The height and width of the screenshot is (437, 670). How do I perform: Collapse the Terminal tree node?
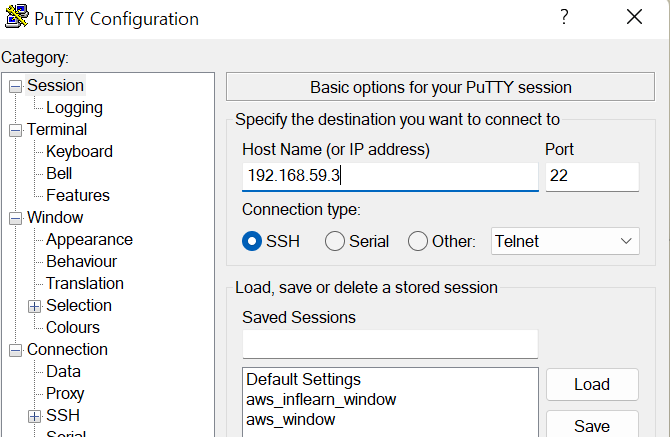coord(15,130)
